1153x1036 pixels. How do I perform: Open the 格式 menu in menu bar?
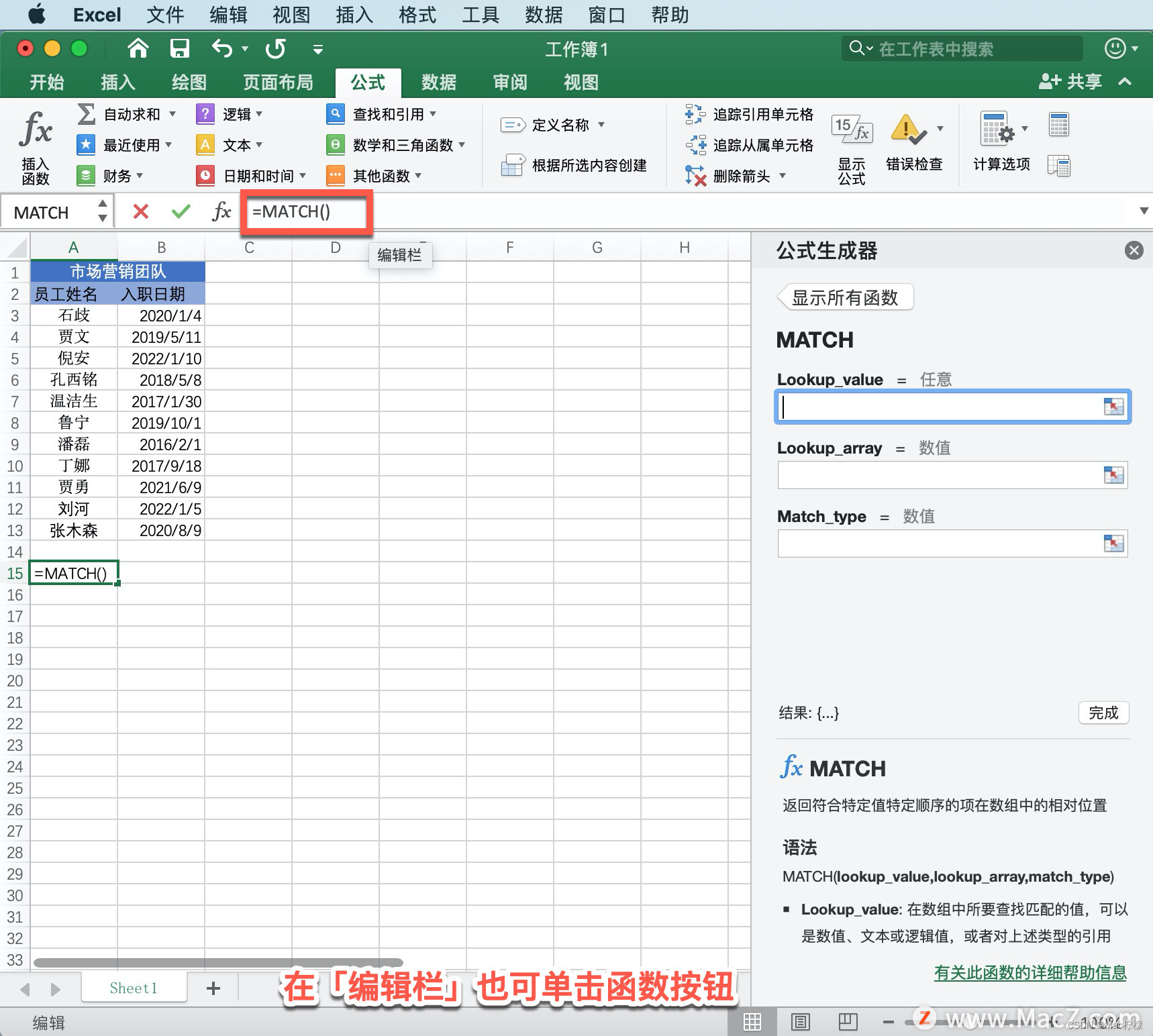[x=417, y=15]
